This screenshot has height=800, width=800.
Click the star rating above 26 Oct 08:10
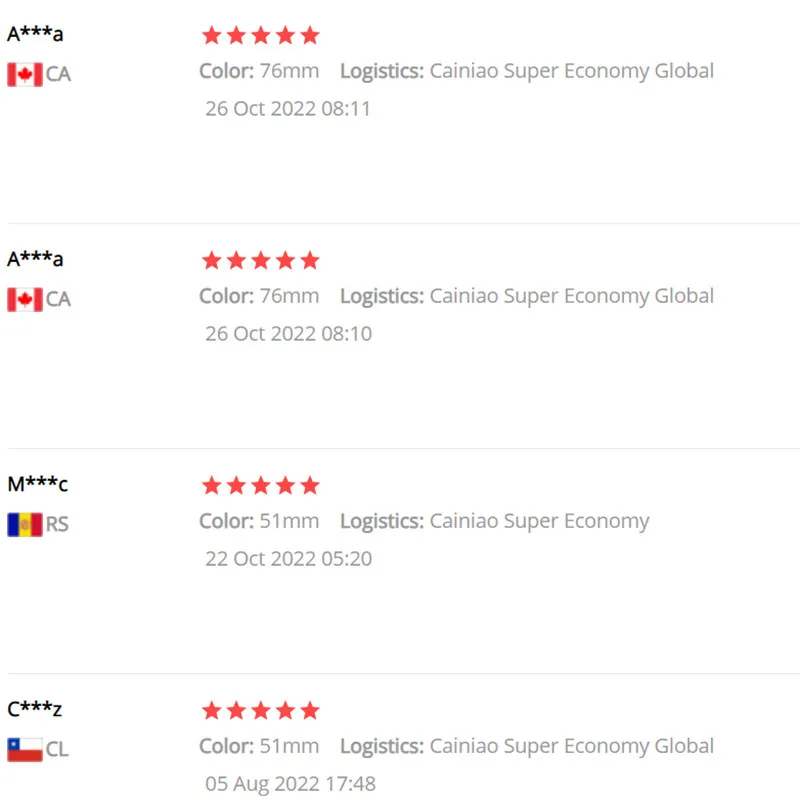(260, 261)
